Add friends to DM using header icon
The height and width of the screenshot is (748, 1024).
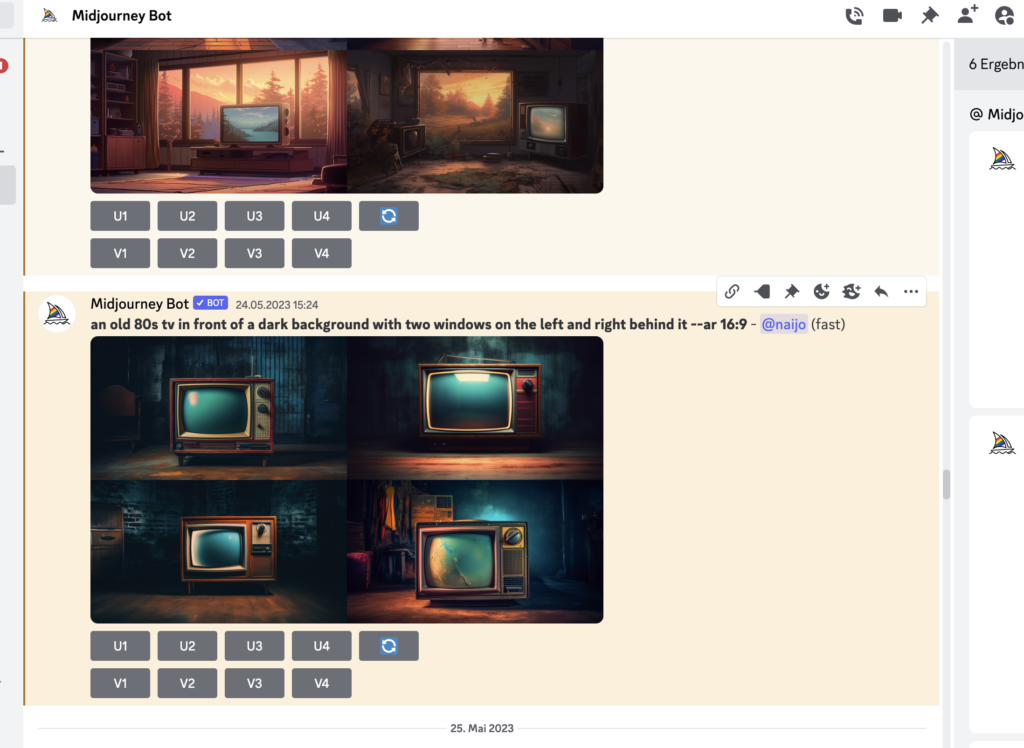[x=967, y=14]
